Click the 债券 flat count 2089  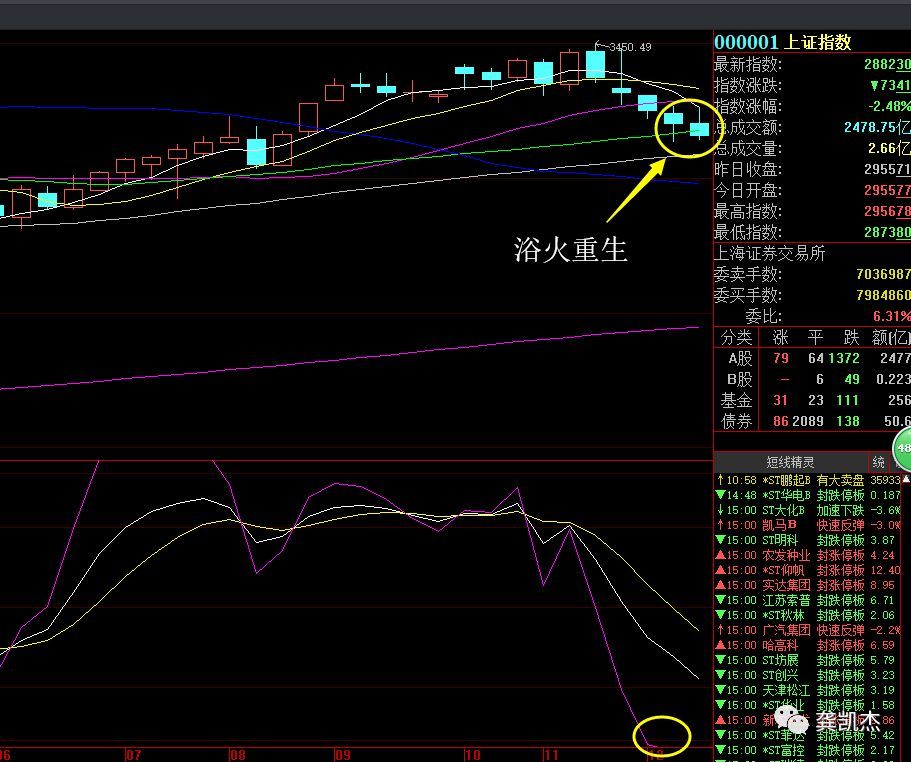[x=808, y=421]
